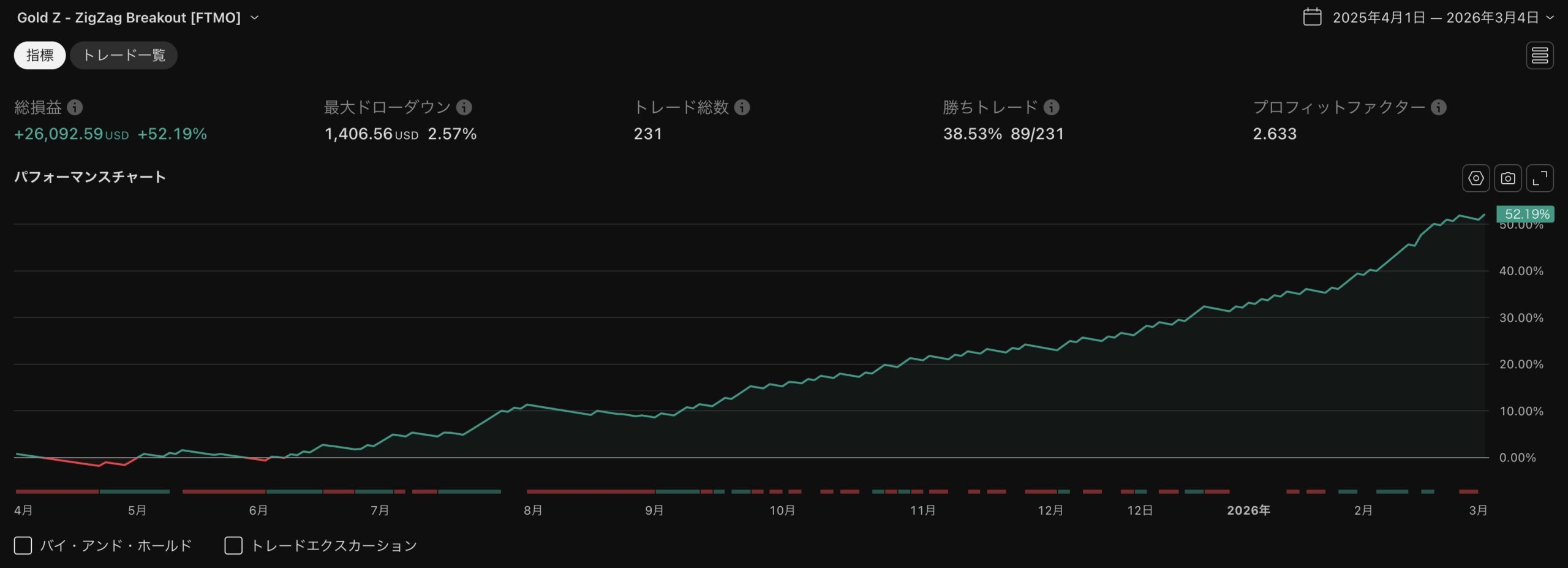1568x568 pixels.
Task: Click the info icon next to 最大ドローダウン
Action: [x=464, y=108]
